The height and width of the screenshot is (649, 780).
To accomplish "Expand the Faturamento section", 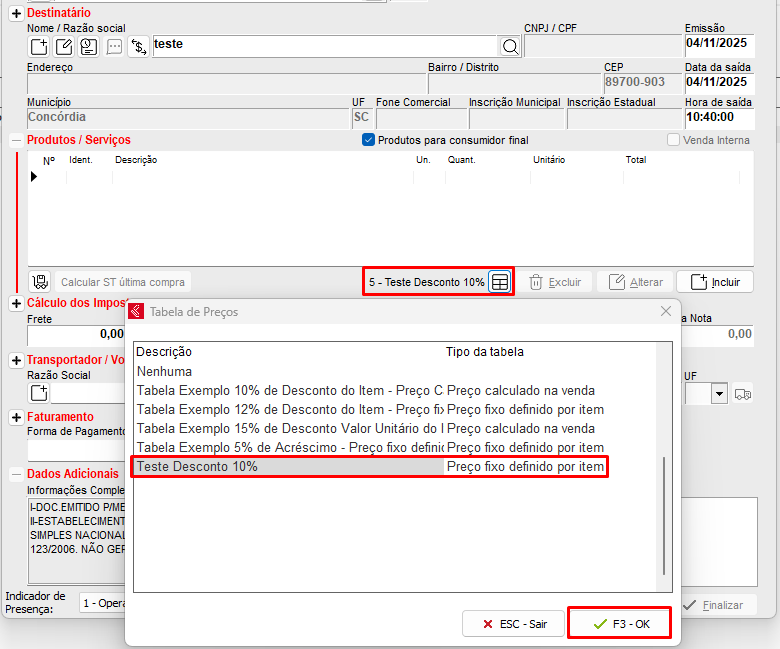I will point(16,417).
